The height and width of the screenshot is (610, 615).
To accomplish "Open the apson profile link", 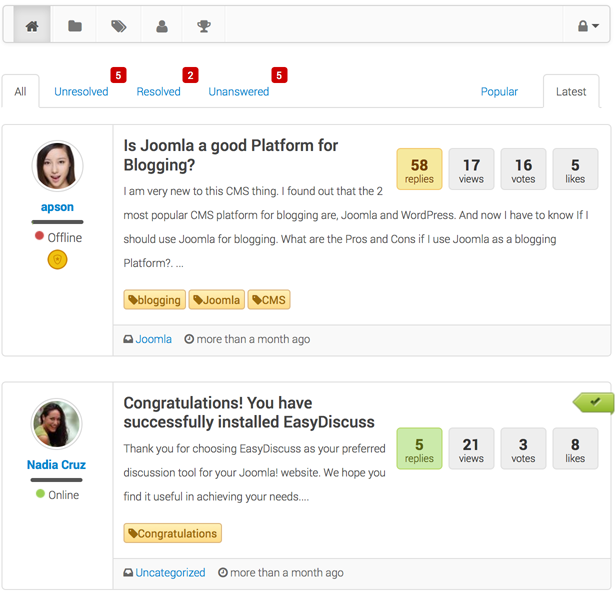I will pos(57,207).
